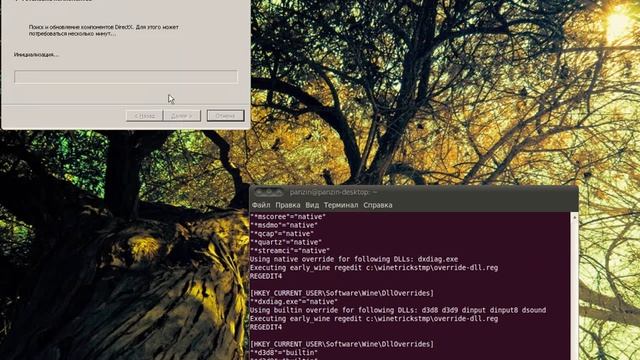This screenshot has width=640, height=360.
Task: Click the Инициализация... status text
Action: click(36, 55)
